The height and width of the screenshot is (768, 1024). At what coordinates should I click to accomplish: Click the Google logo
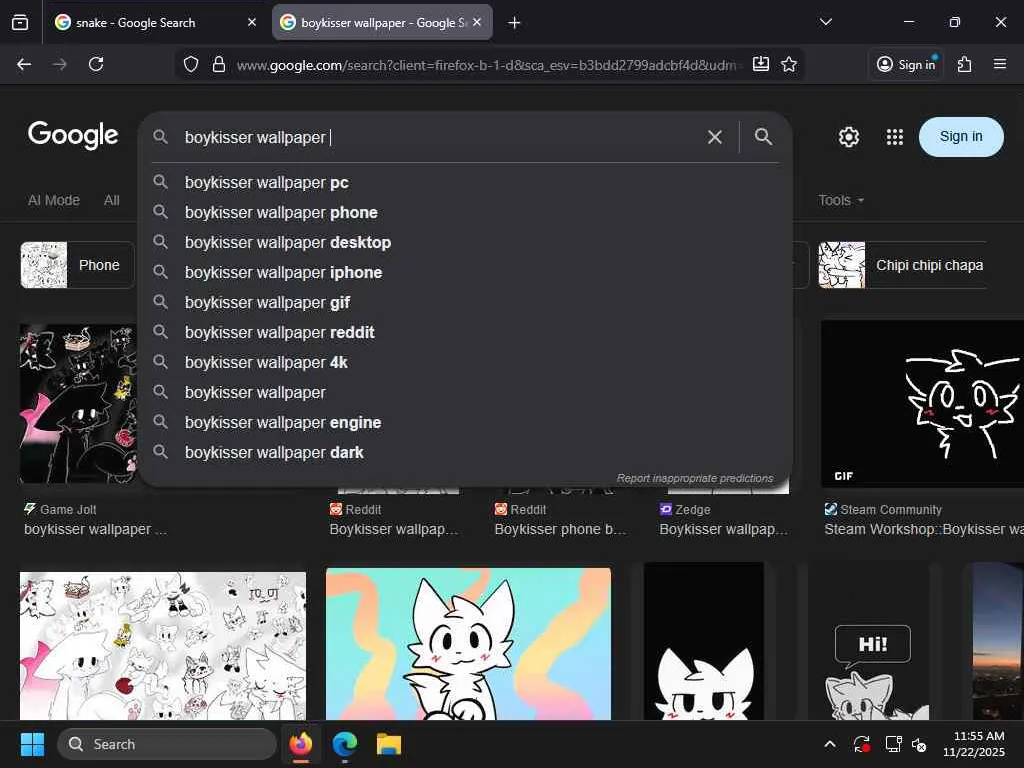tap(73, 135)
